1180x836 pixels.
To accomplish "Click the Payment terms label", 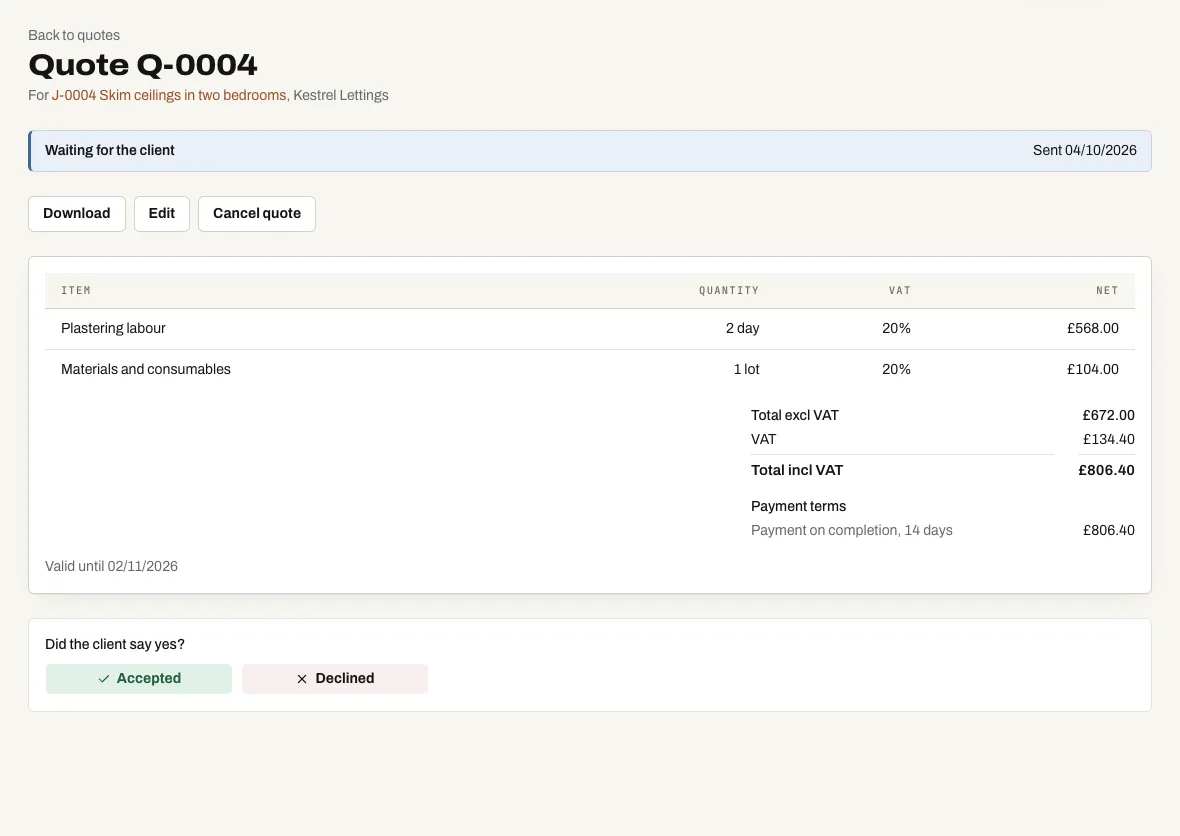I will pyautogui.click(x=798, y=506).
